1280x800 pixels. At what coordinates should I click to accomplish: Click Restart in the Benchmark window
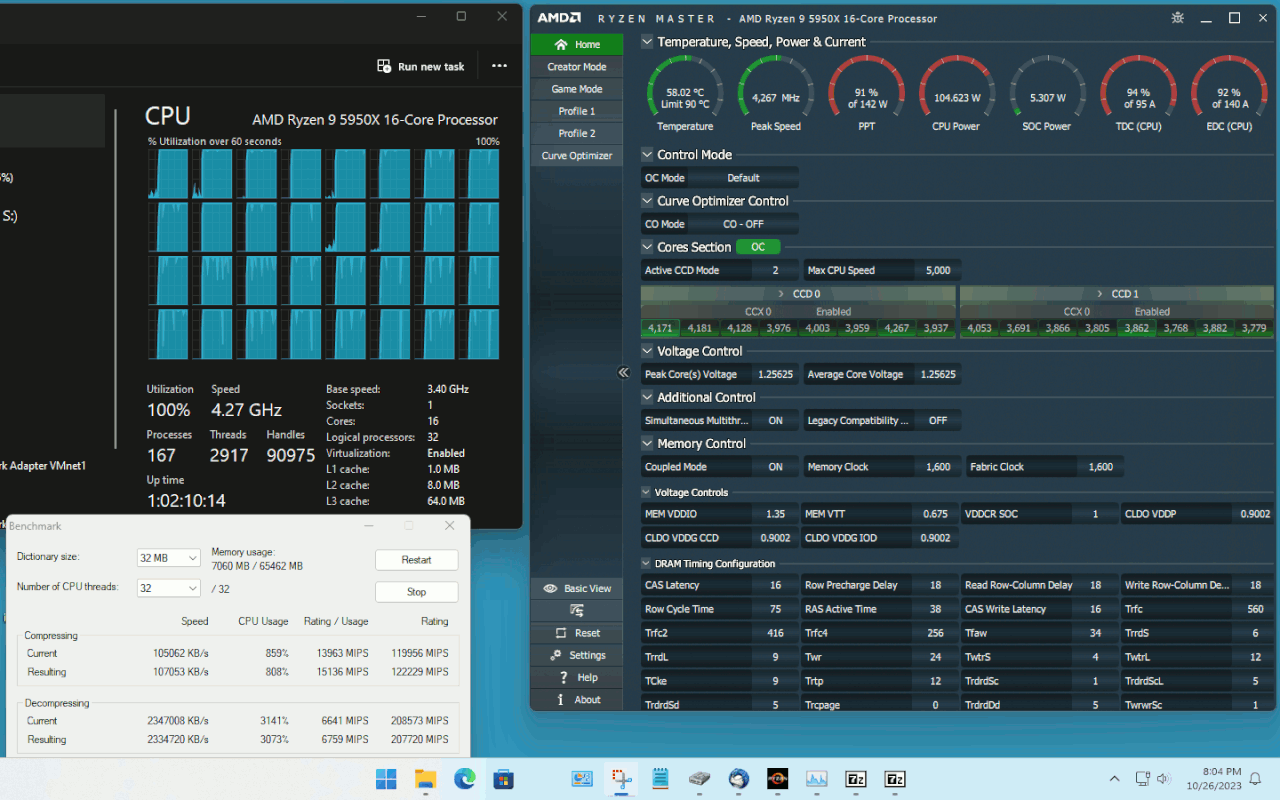point(416,560)
